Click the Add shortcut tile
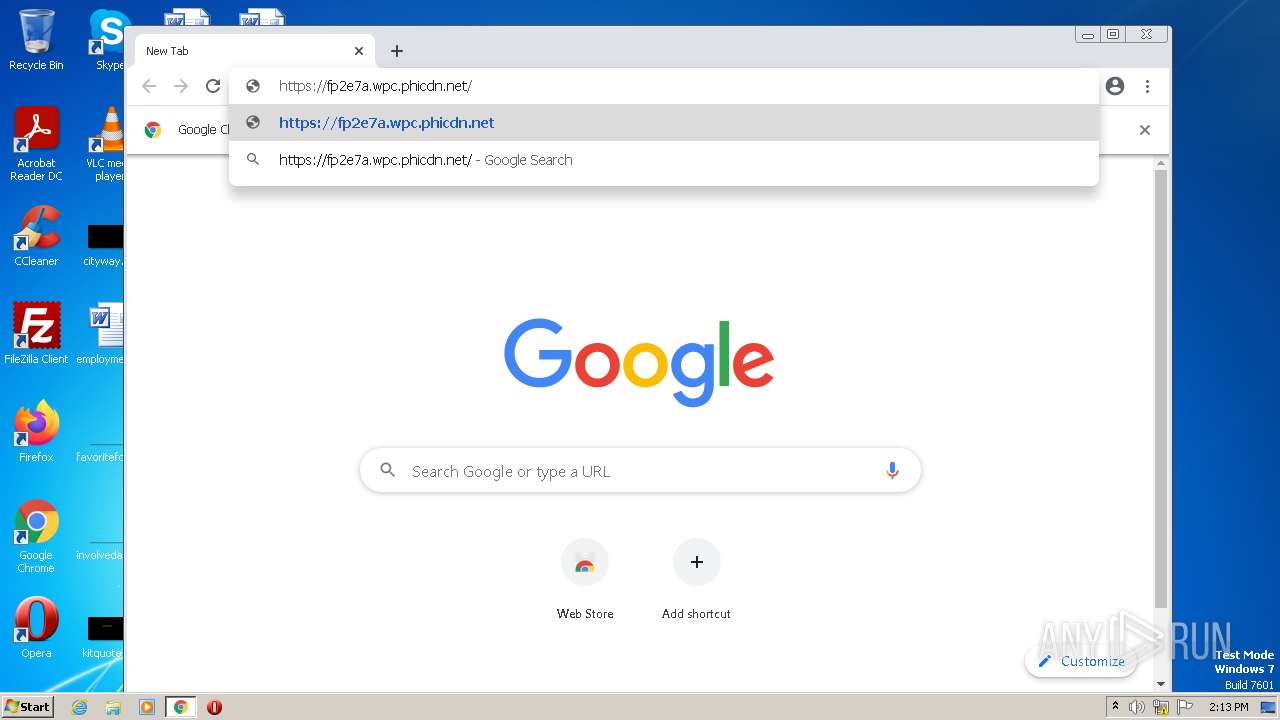This screenshot has width=1280, height=720. pos(696,580)
